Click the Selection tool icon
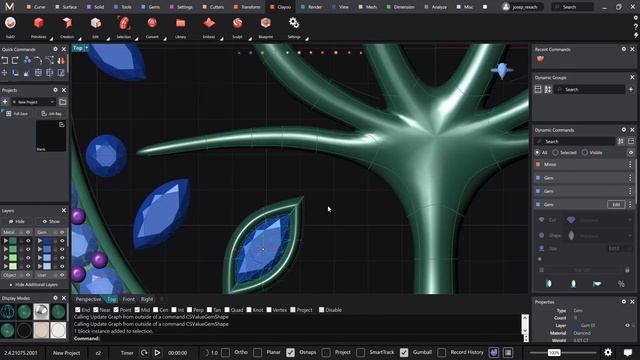The width and height of the screenshot is (640, 360). (x=124, y=23)
